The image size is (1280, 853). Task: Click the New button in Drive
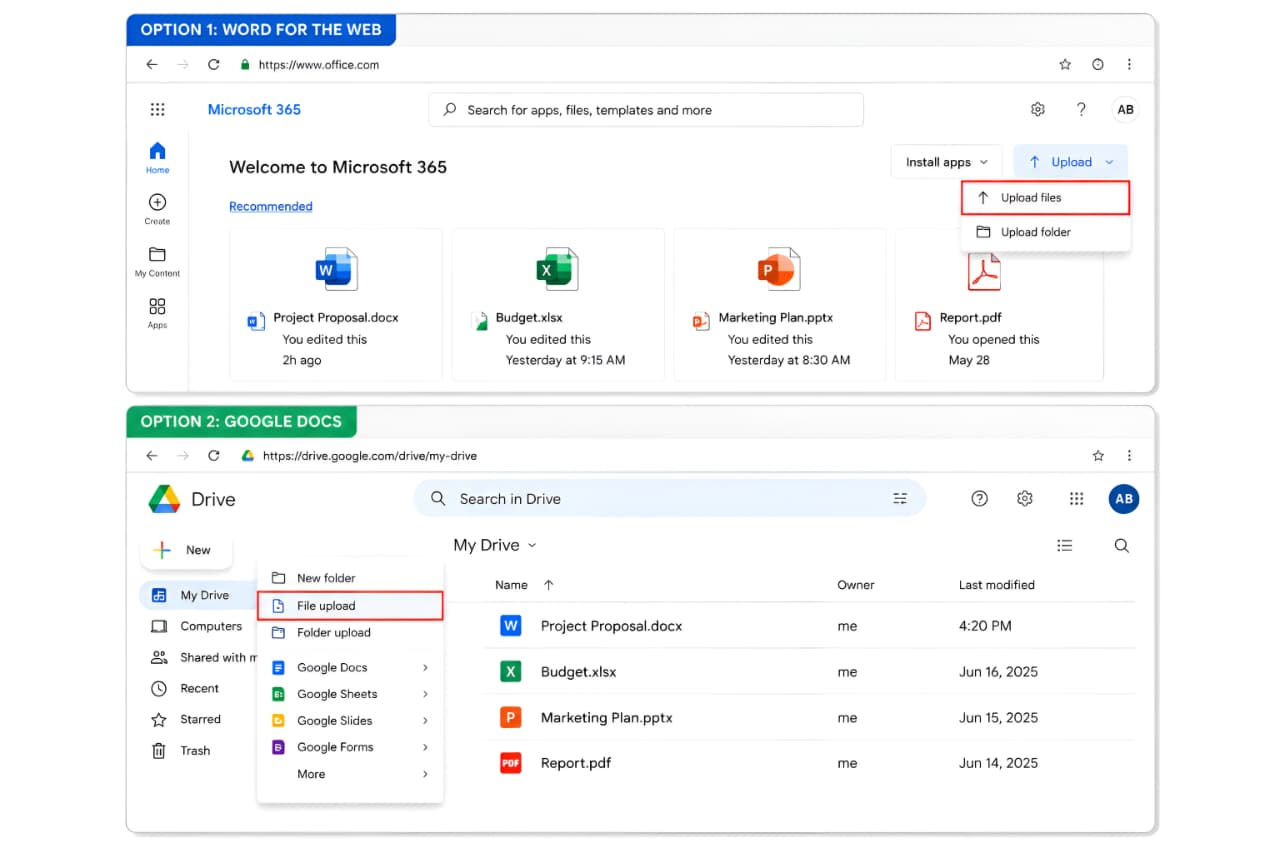pos(186,550)
